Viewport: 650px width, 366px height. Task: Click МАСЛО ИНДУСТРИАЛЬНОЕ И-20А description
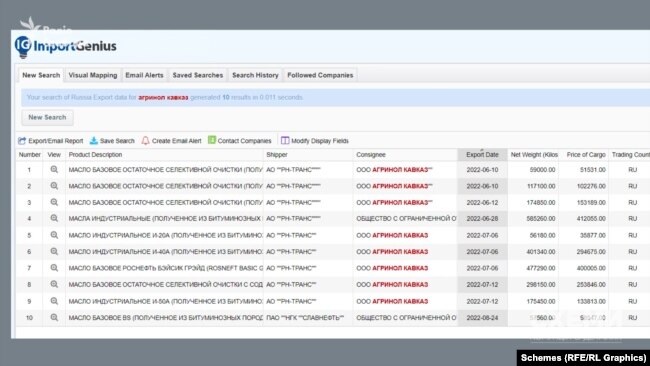[165, 235]
